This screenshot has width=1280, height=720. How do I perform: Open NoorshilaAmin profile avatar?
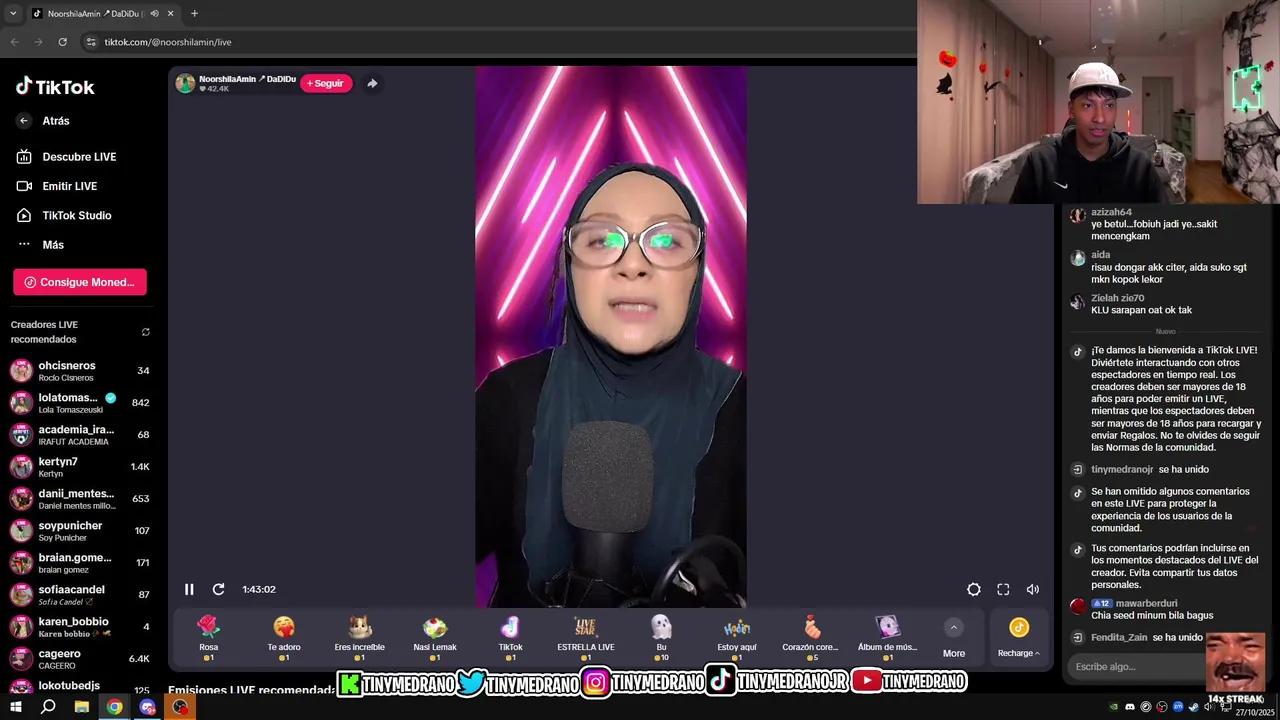pyautogui.click(x=185, y=83)
